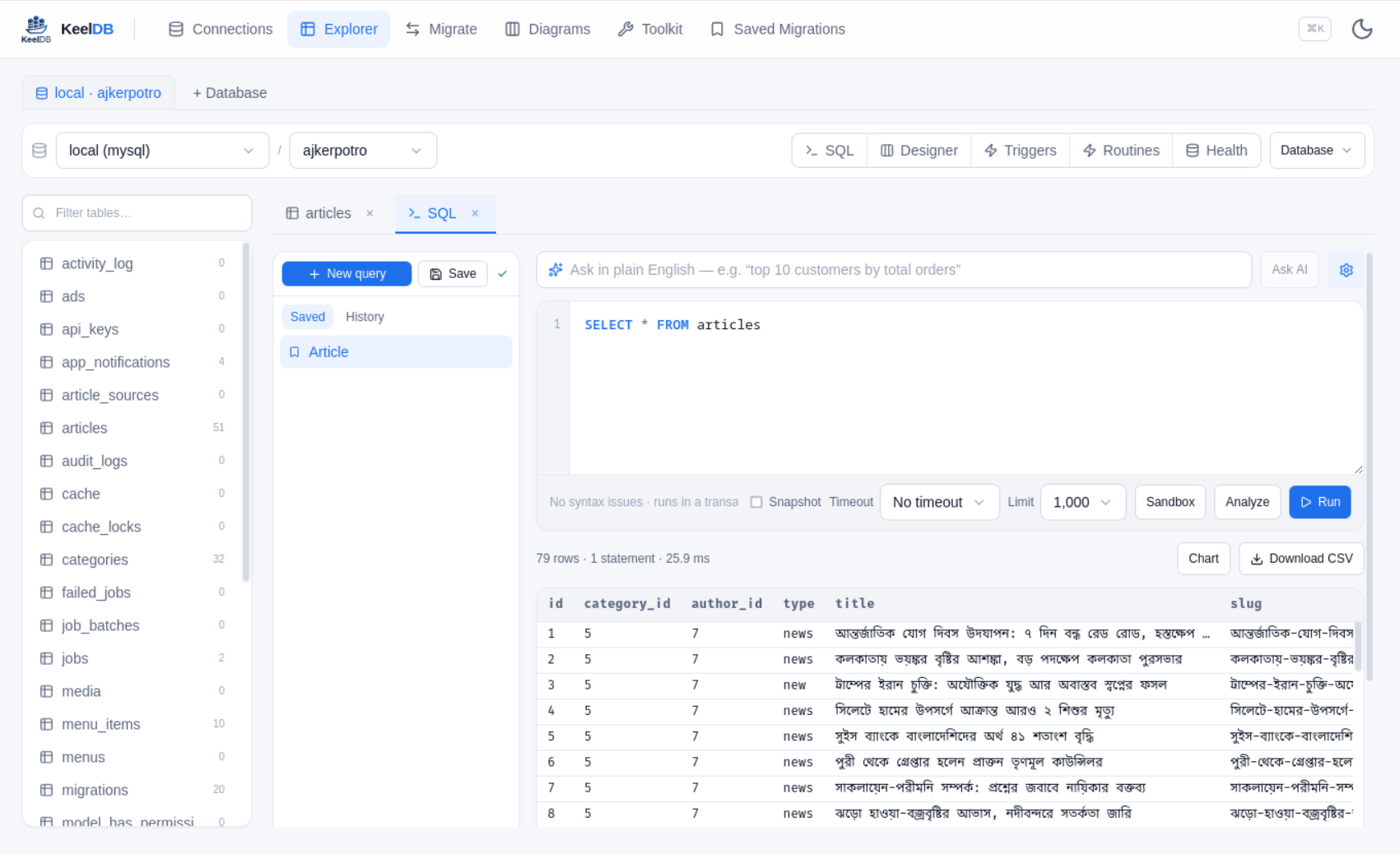Open the Limit 1,000 dropdown

pos(1083,502)
